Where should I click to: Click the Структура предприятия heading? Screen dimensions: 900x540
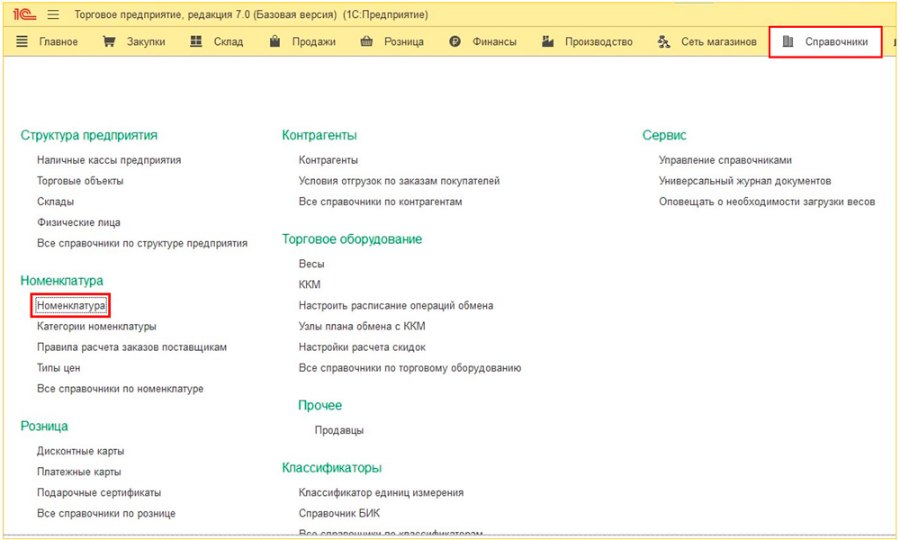(x=89, y=135)
